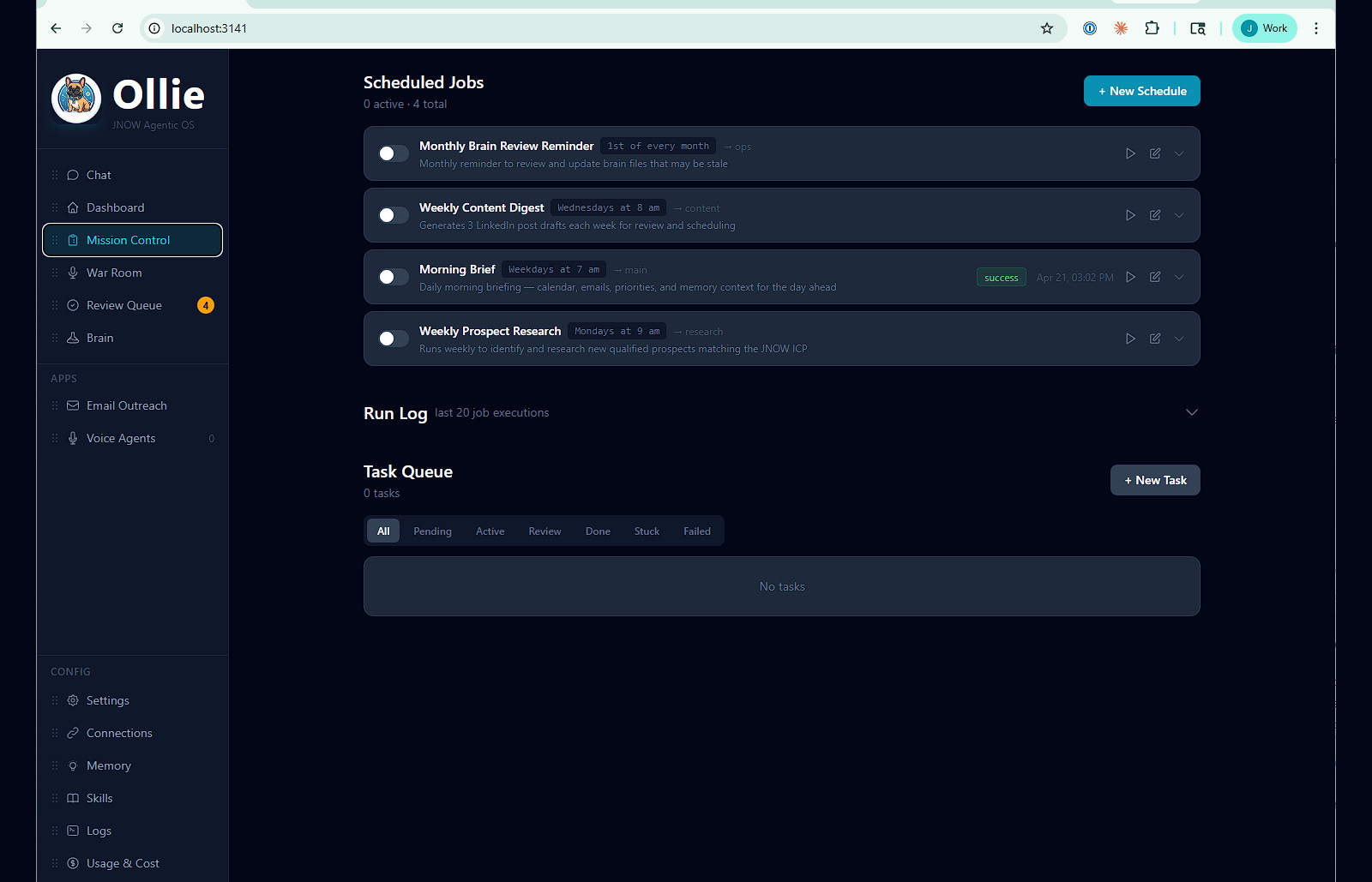The width and height of the screenshot is (1372, 882).
Task: Turn on the Weekly Prospect Research toggle
Action: click(394, 339)
